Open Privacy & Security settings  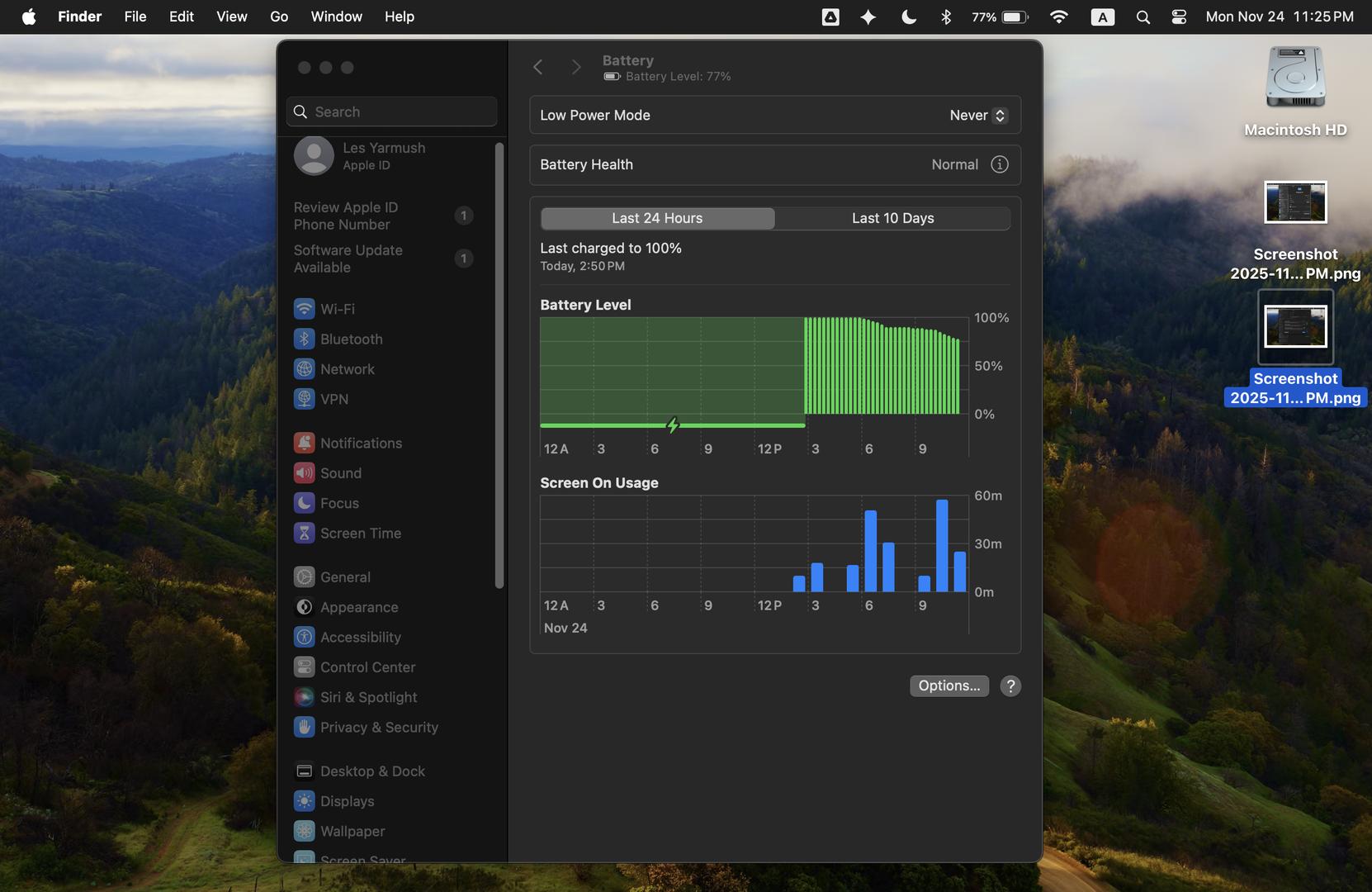(x=378, y=728)
